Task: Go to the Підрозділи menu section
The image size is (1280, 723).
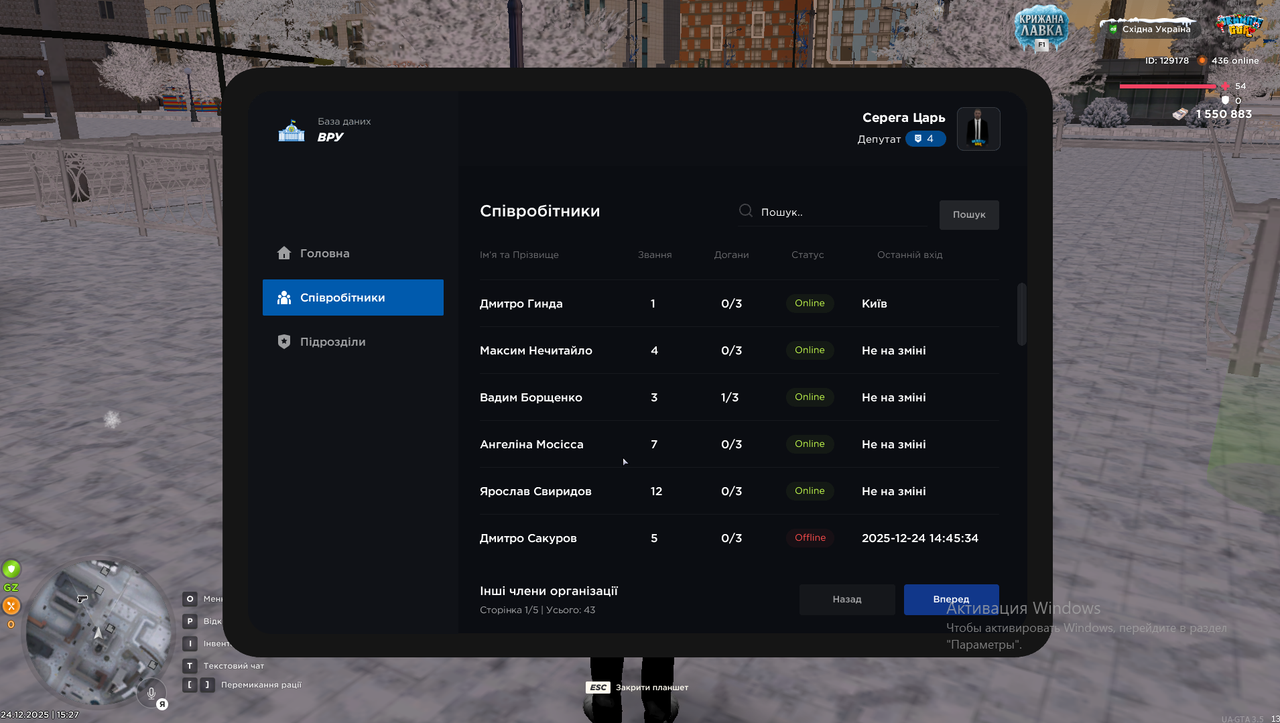Action: pos(353,341)
